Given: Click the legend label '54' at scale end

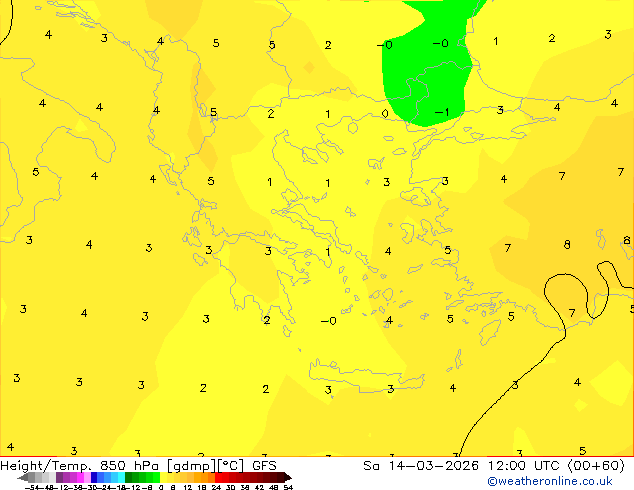Looking at the screenshot, I should 288,487.
